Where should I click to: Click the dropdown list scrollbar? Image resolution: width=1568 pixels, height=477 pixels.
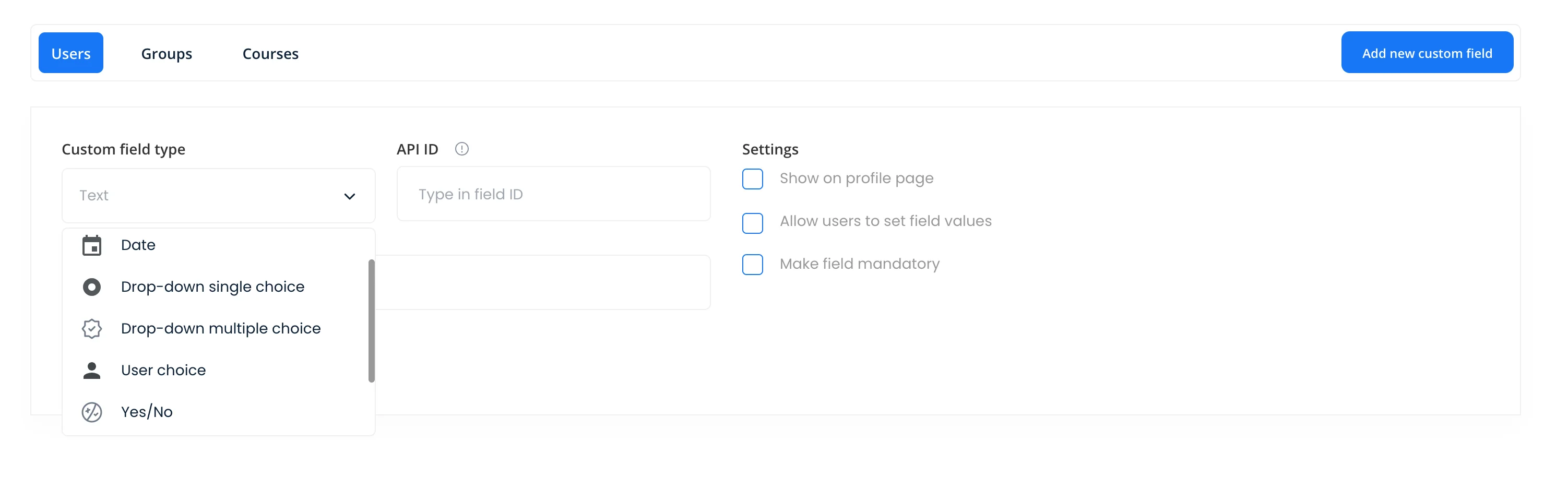tap(371, 320)
